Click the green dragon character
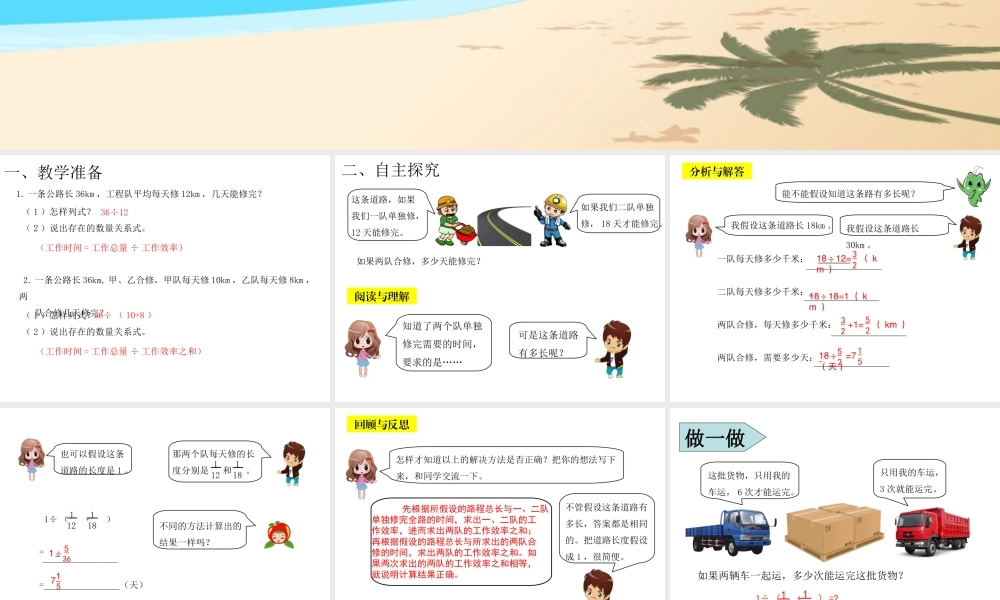Viewport: 1000px width, 600px height. click(974, 186)
